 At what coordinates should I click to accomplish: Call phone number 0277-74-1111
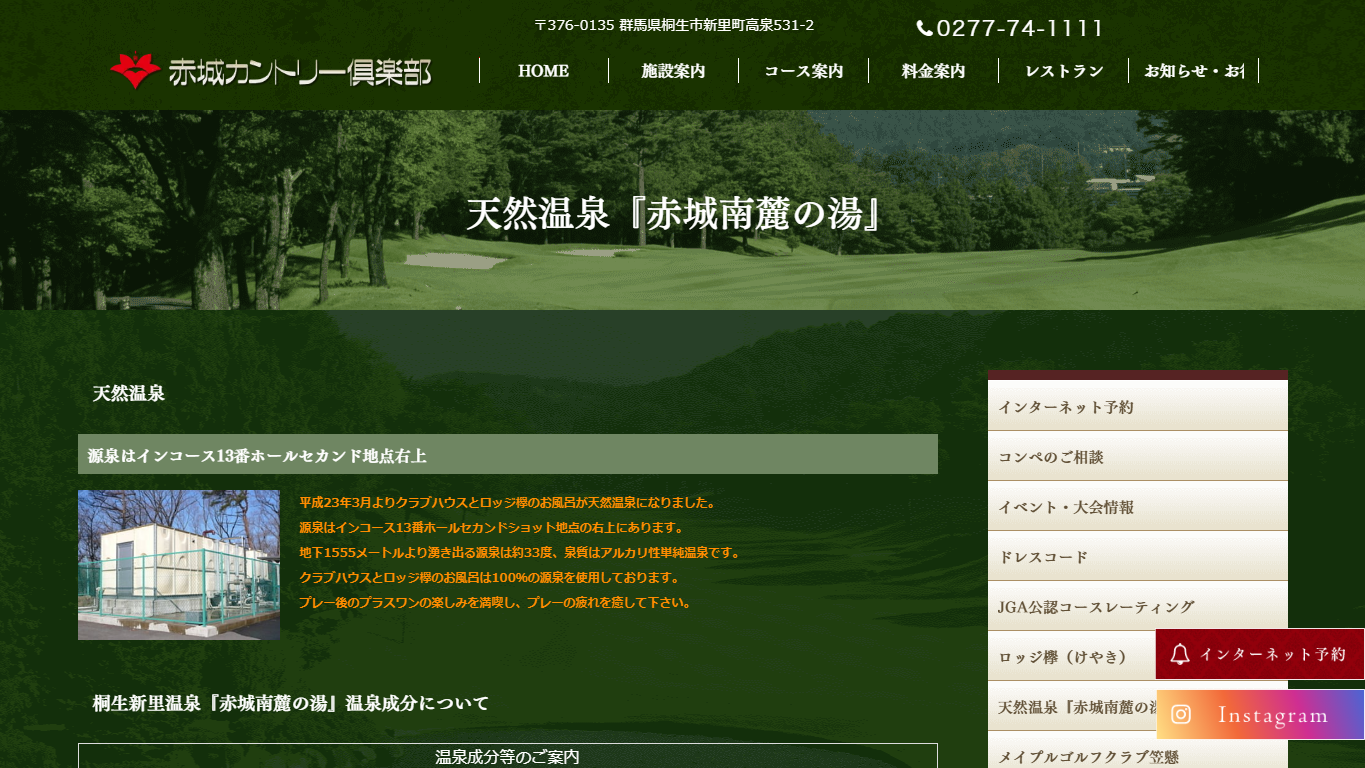coord(1019,29)
